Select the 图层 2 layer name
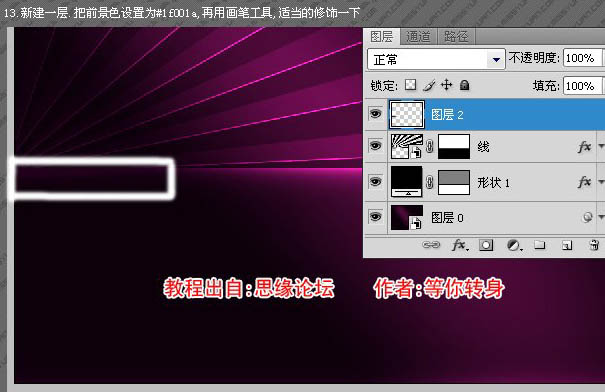 coord(447,115)
